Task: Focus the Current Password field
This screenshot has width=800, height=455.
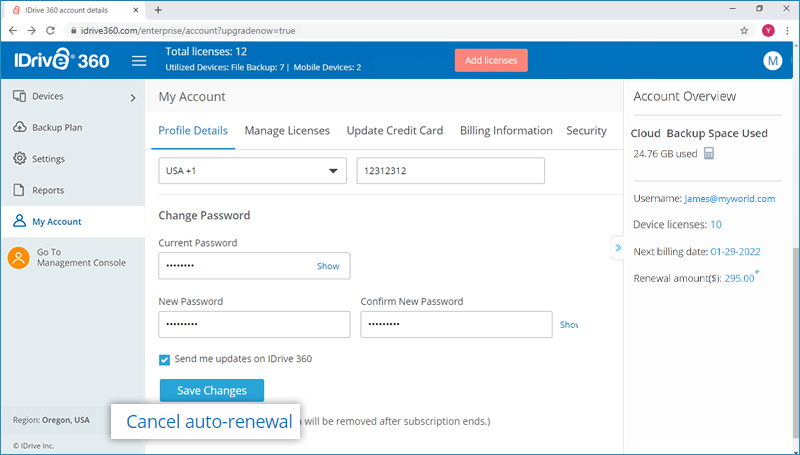Action: (x=254, y=266)
